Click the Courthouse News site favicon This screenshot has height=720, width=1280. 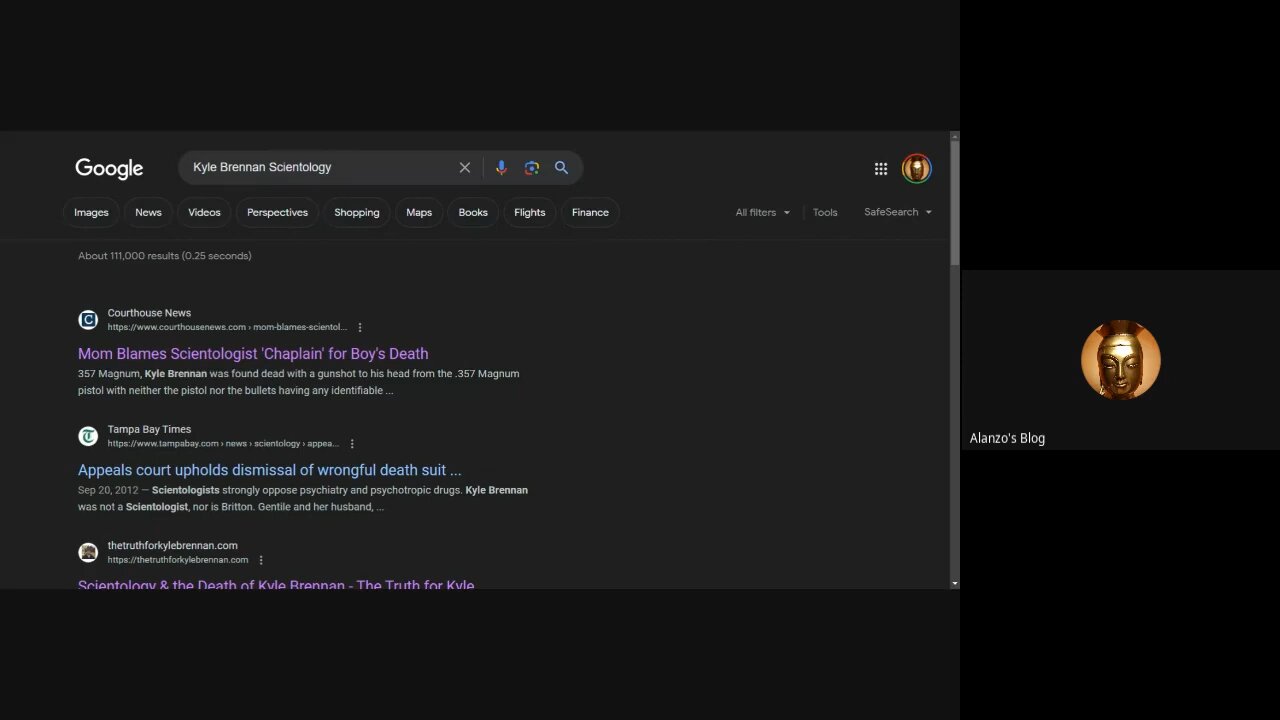click(x=88, y=320)
